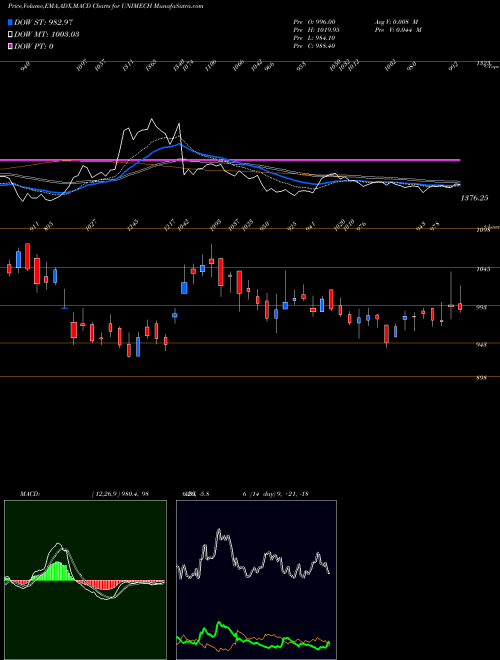
Task: Click the 'Pre L: 984.10' value
Action: point(314,38)
